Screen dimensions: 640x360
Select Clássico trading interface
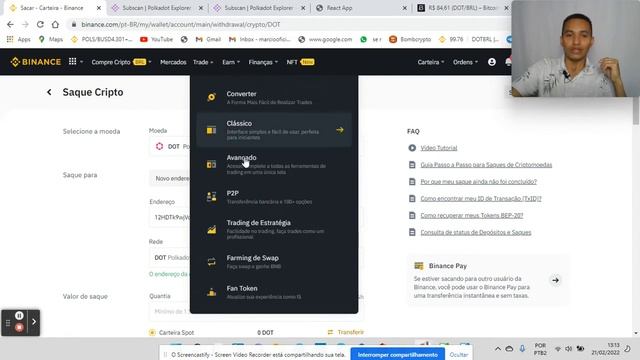tap(274, 130)
